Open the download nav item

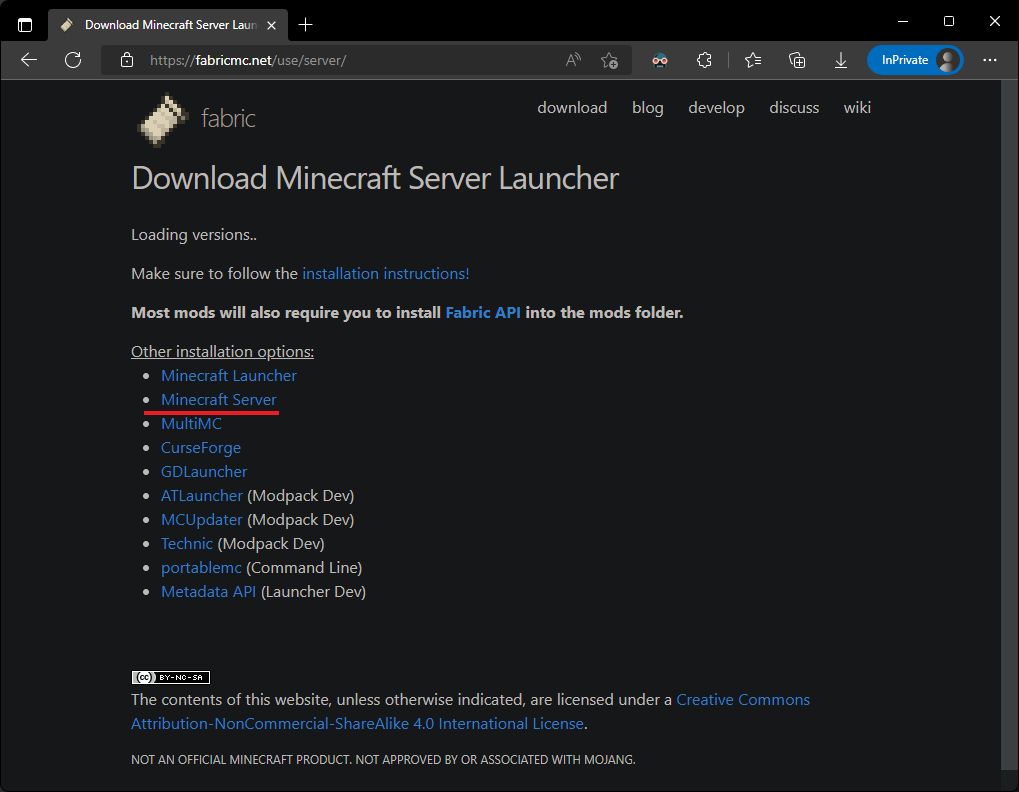[572, 108]
